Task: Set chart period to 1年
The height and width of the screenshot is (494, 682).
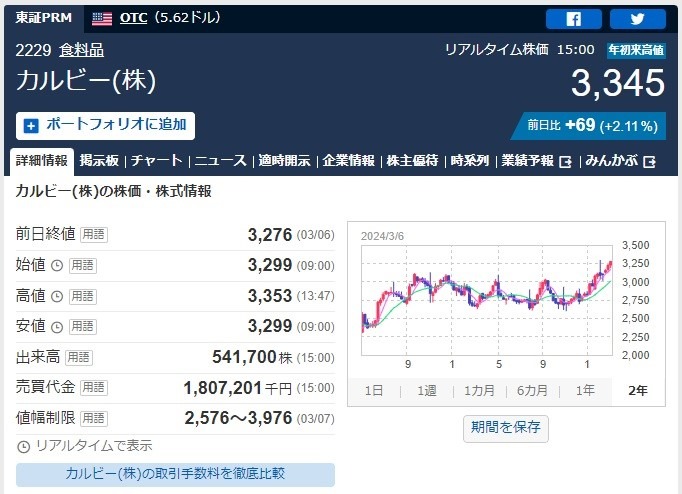Action: coord(585,391)
